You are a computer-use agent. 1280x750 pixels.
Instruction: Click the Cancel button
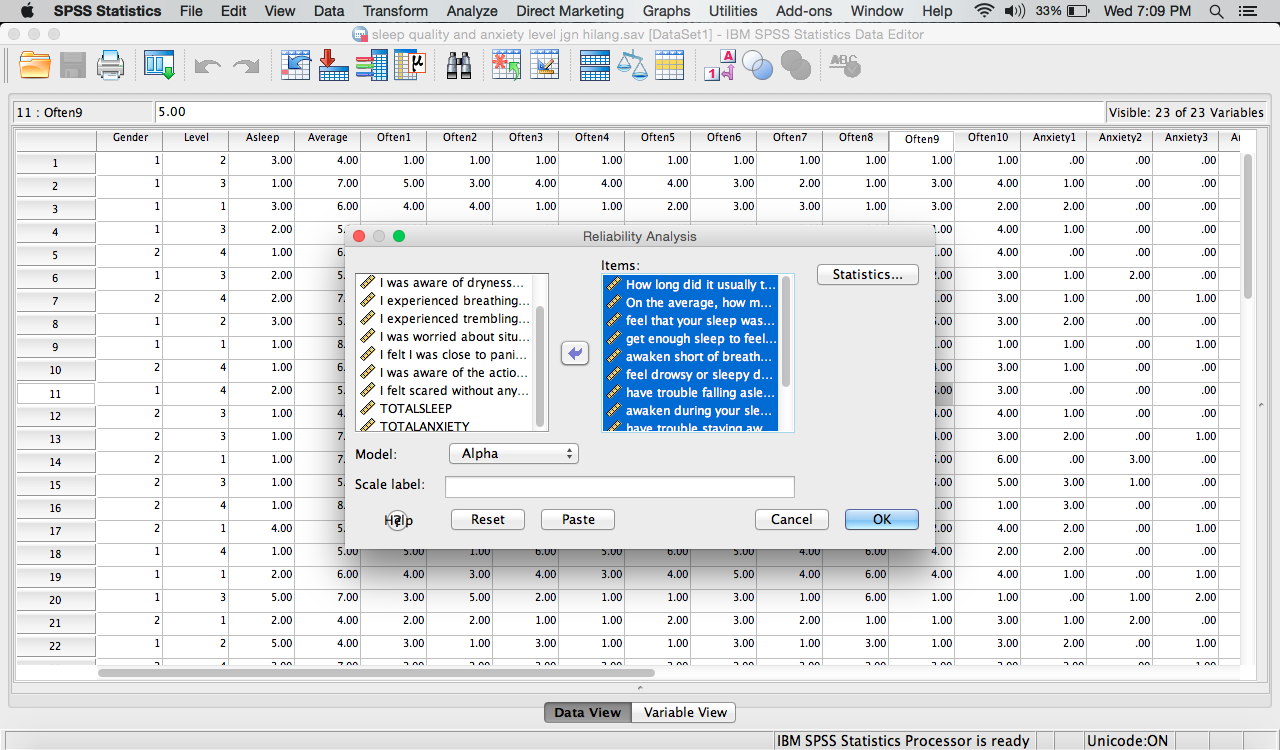pyautogui.click(x=792, y=519)
